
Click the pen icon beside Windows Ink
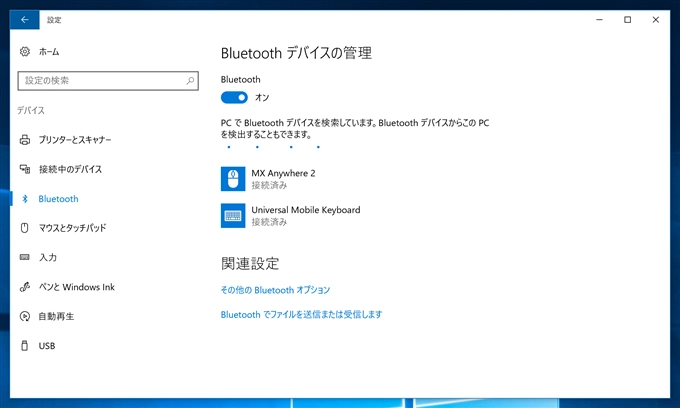(x=25, y=287)
